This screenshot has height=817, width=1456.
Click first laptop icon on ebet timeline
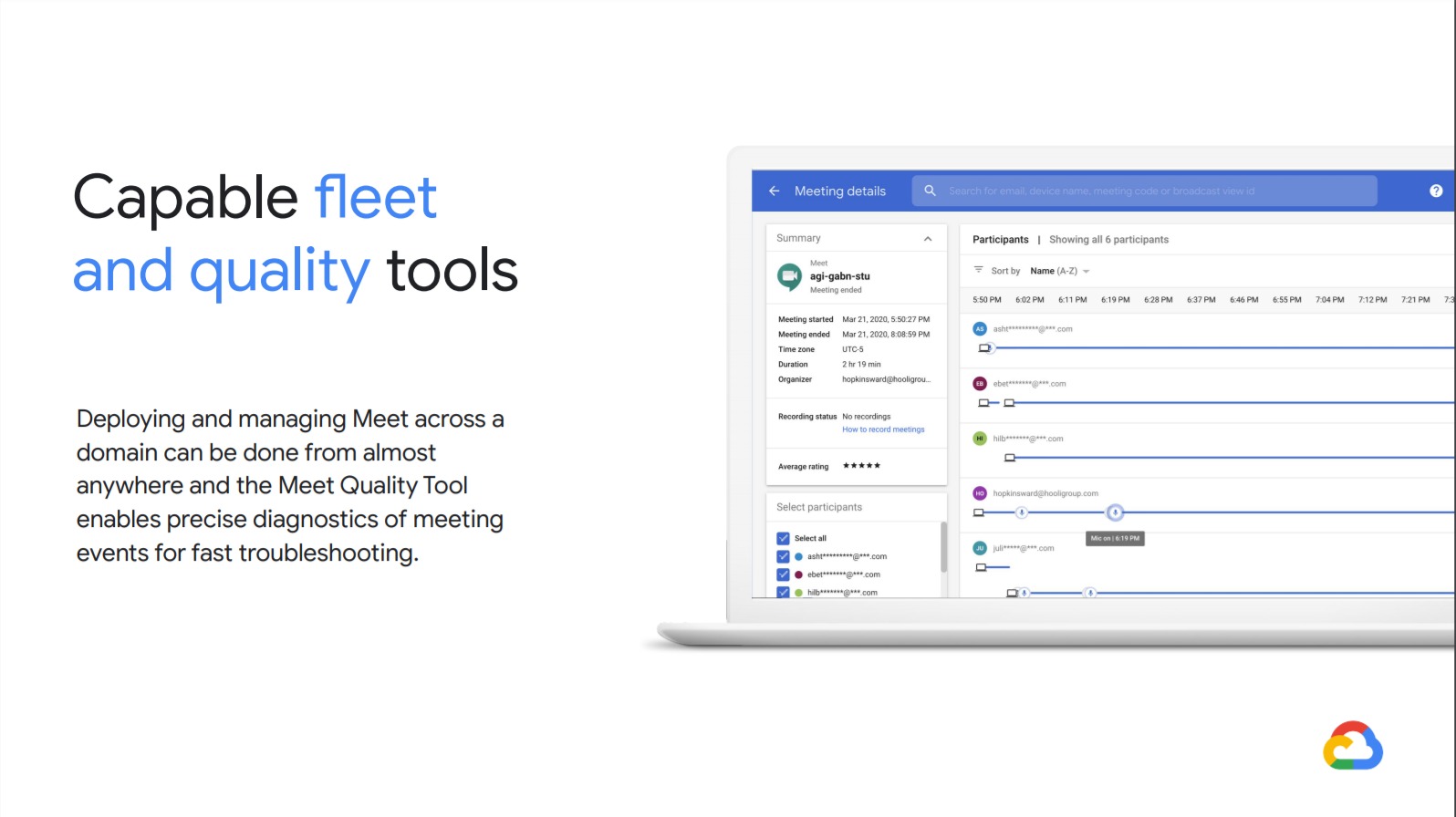(x=983, y=402)
